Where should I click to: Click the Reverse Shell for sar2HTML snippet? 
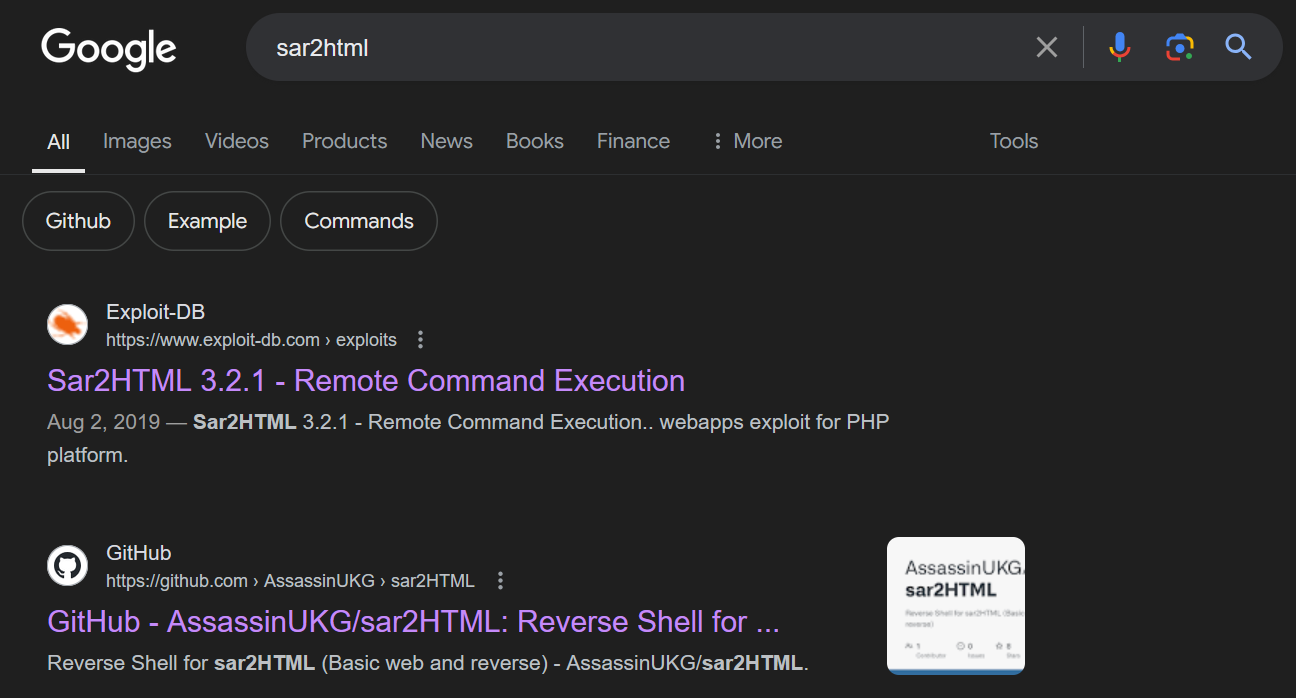point(427,663)
